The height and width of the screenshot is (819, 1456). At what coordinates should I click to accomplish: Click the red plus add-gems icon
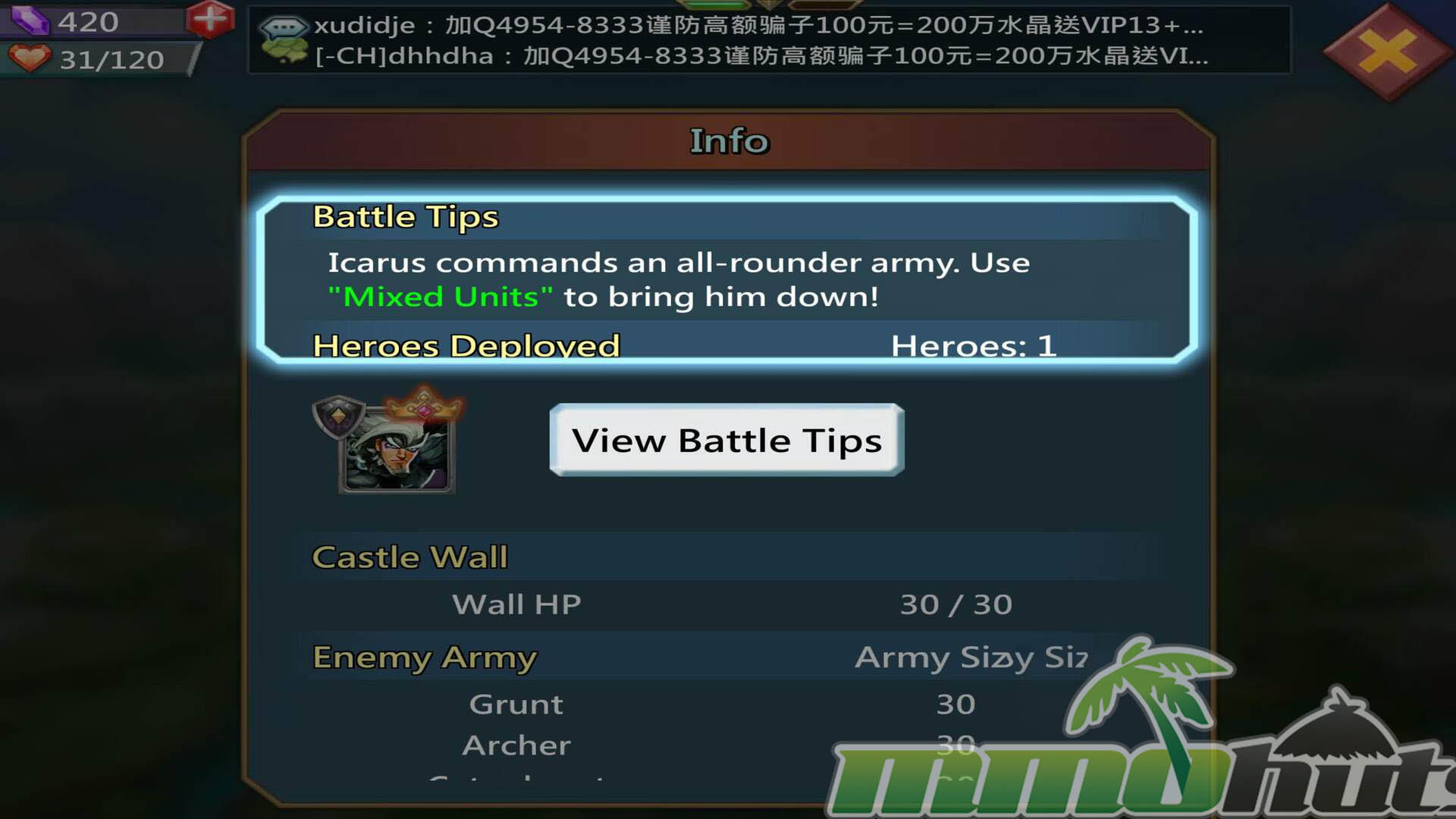pos(210,19)
